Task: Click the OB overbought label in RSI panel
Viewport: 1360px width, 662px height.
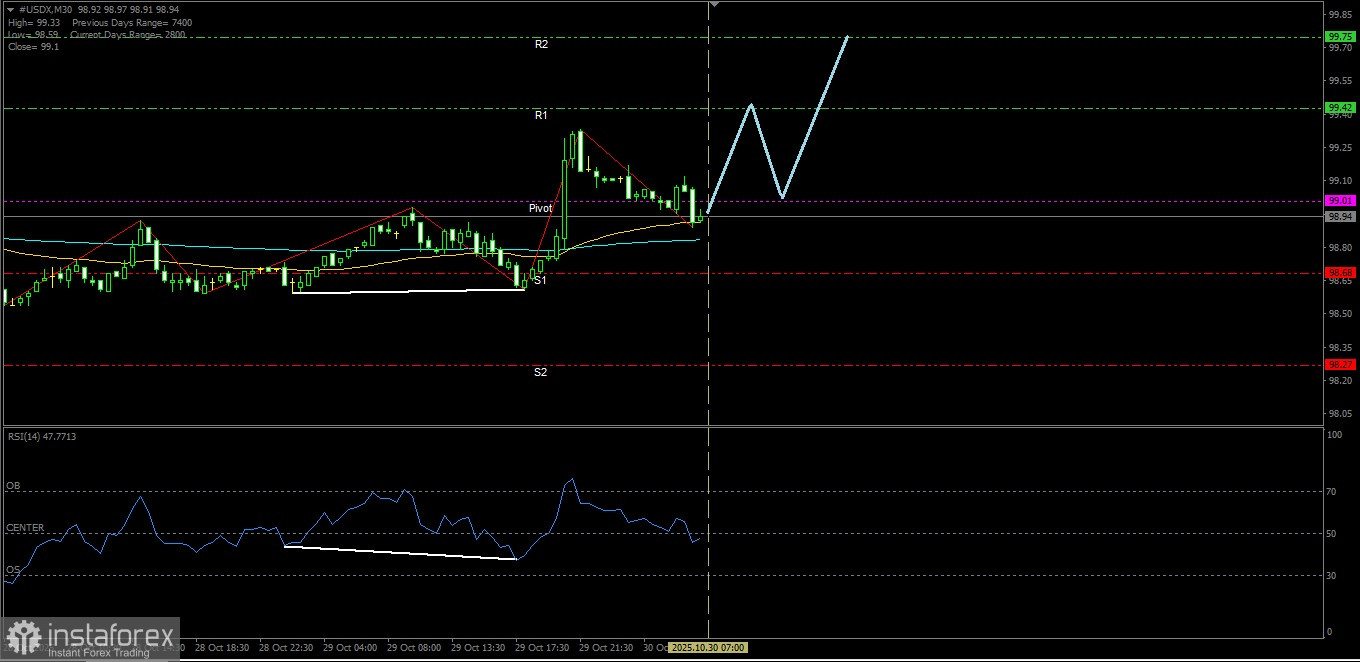Action: click(x=14, y=485)
